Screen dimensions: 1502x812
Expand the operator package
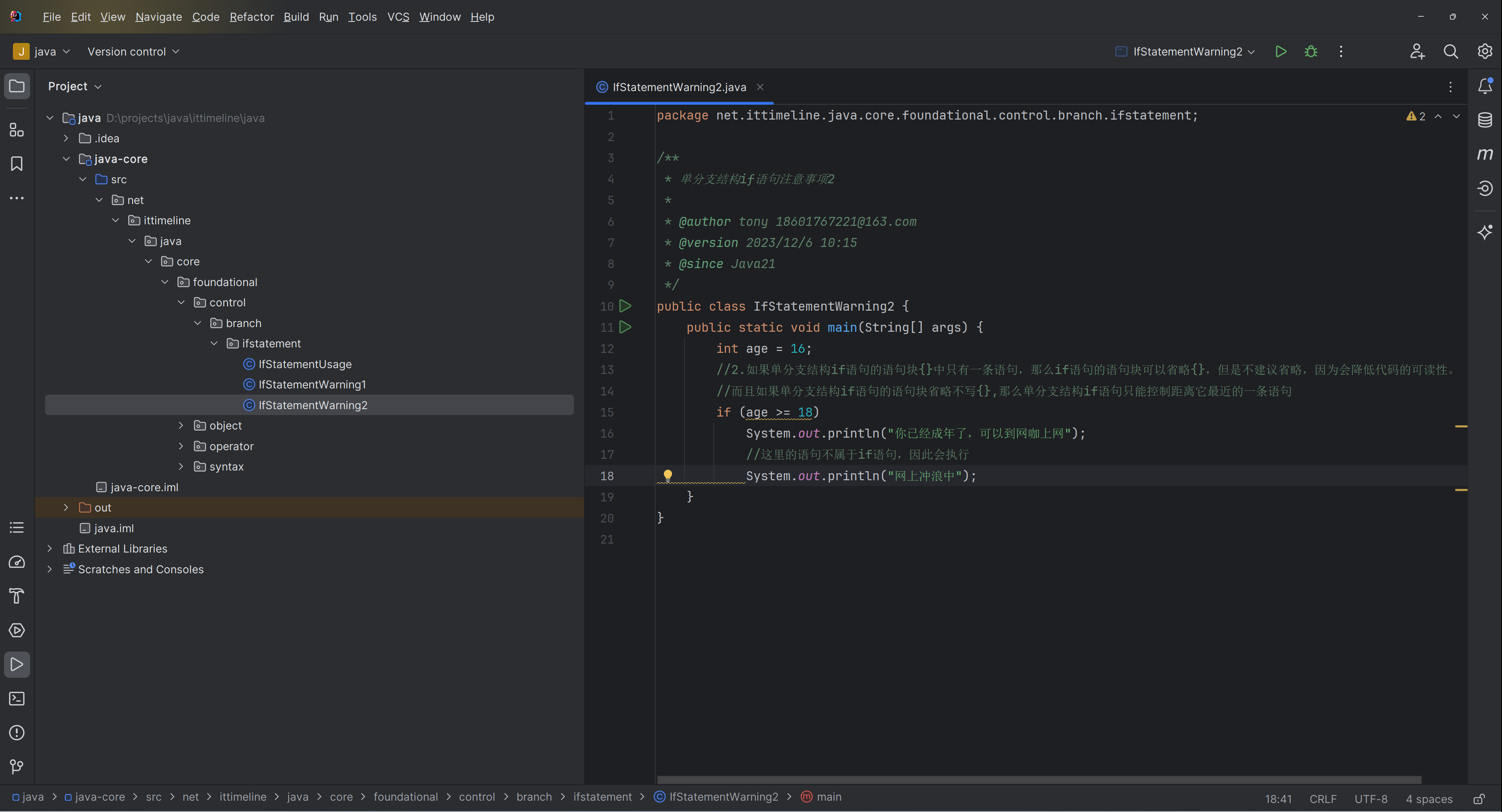(x=181, y=446)
